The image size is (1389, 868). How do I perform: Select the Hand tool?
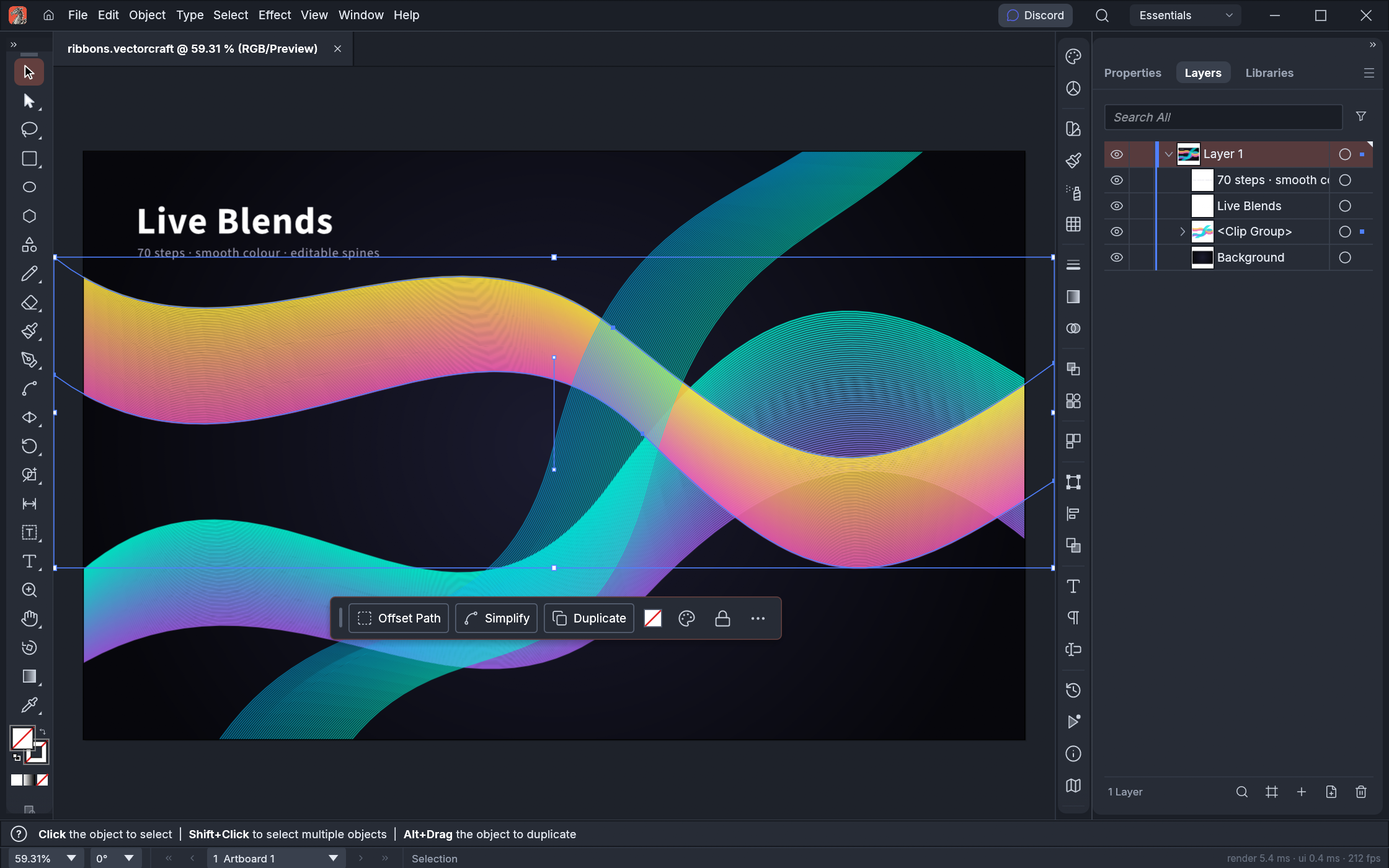29,619
